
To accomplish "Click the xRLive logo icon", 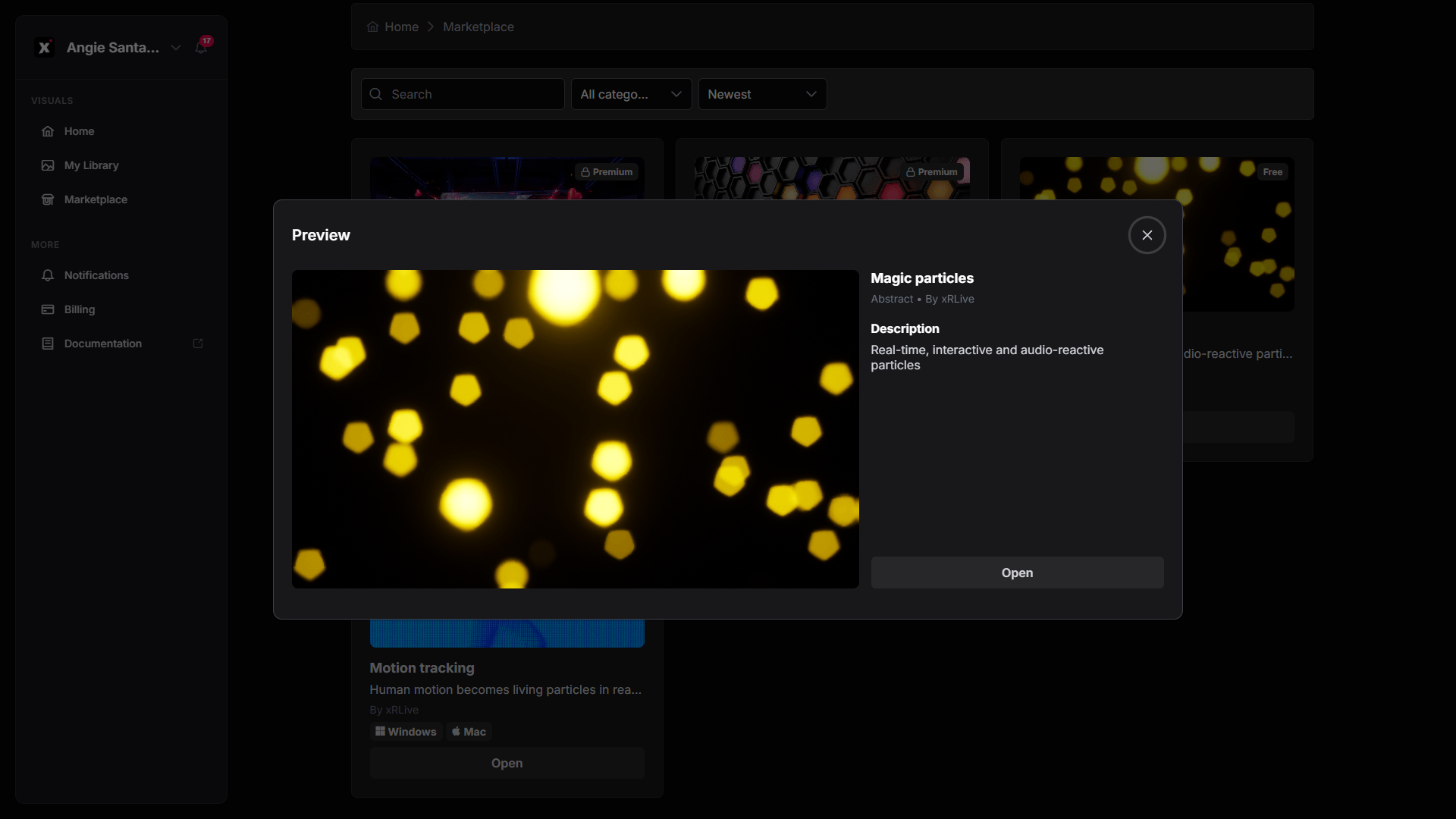I will pos(44,48).
